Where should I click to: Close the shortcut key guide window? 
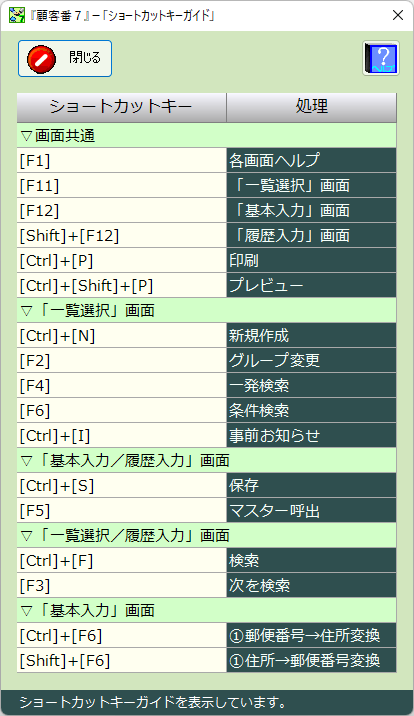click(398, 15)
